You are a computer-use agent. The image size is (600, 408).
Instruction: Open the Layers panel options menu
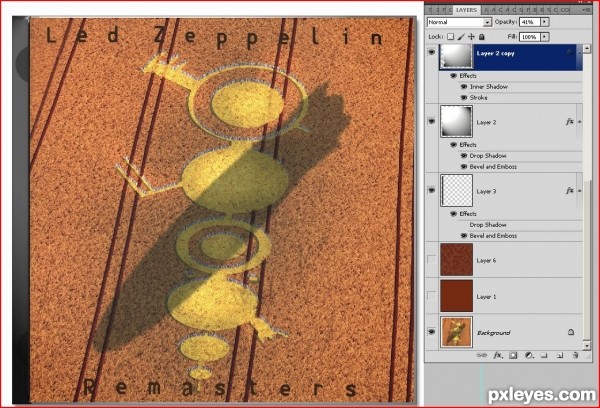click(x=587, y=10)
